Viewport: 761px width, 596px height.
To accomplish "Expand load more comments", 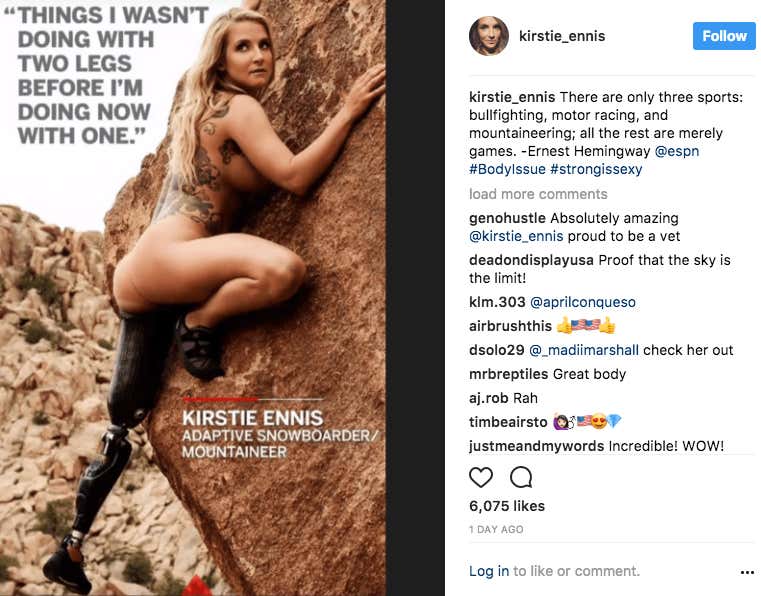I will coord(538,194).
